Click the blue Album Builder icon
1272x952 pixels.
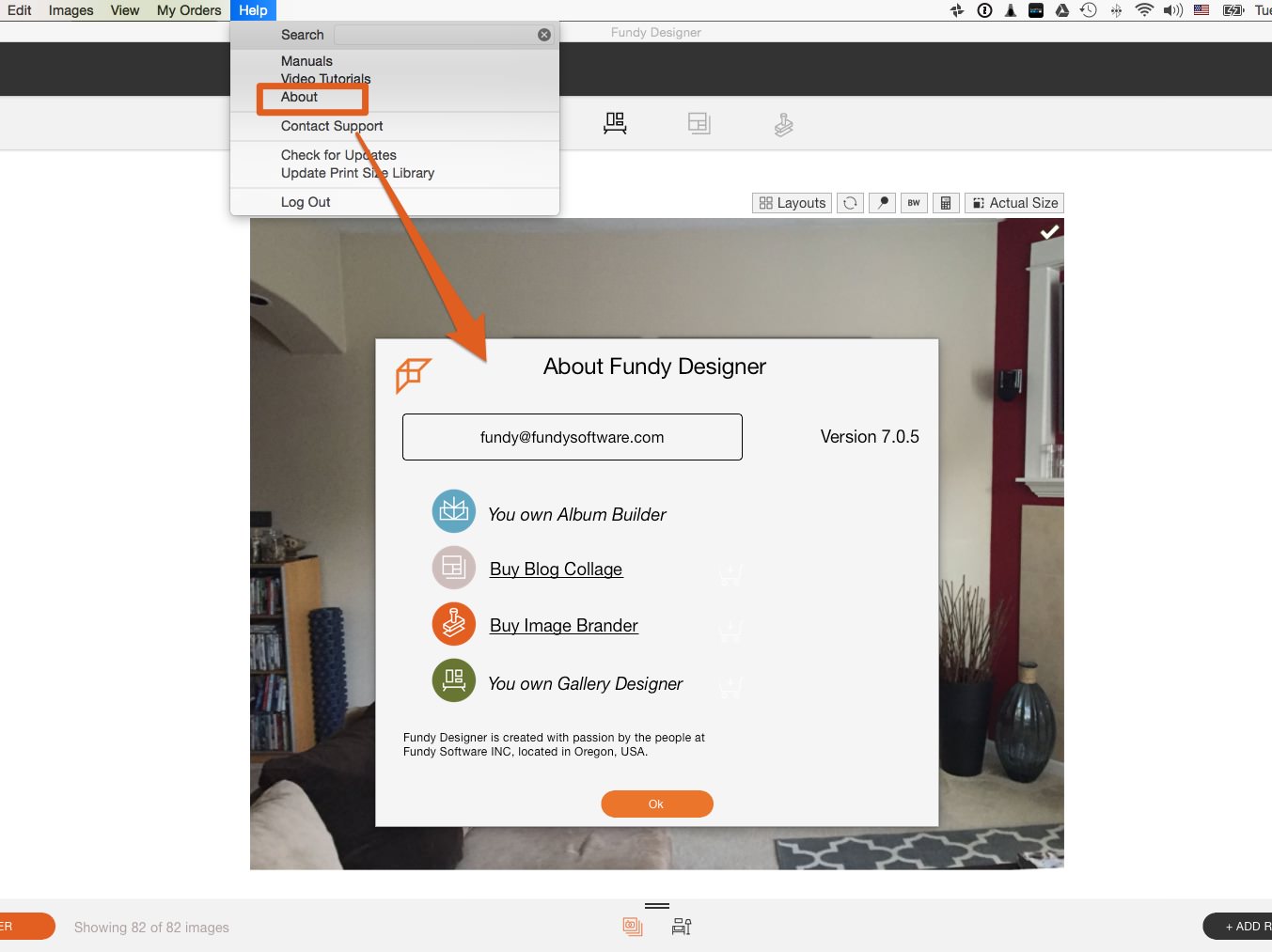click(x=454, y=511)
